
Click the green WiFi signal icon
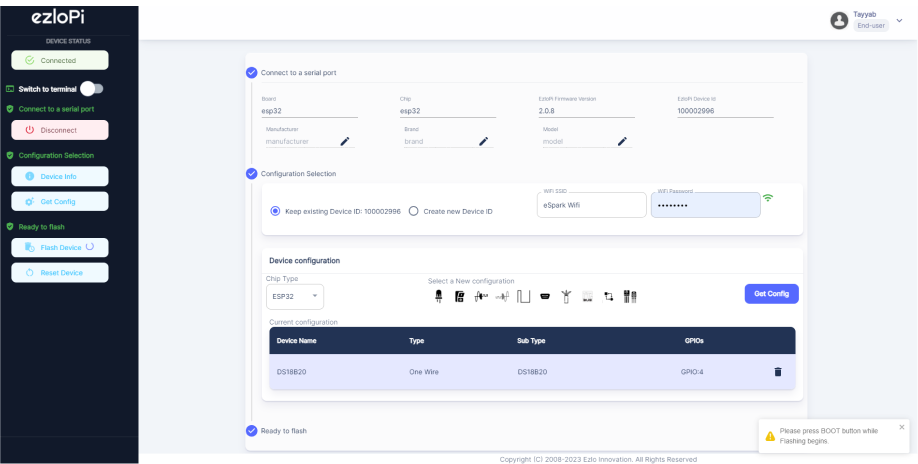coord(768,198)
